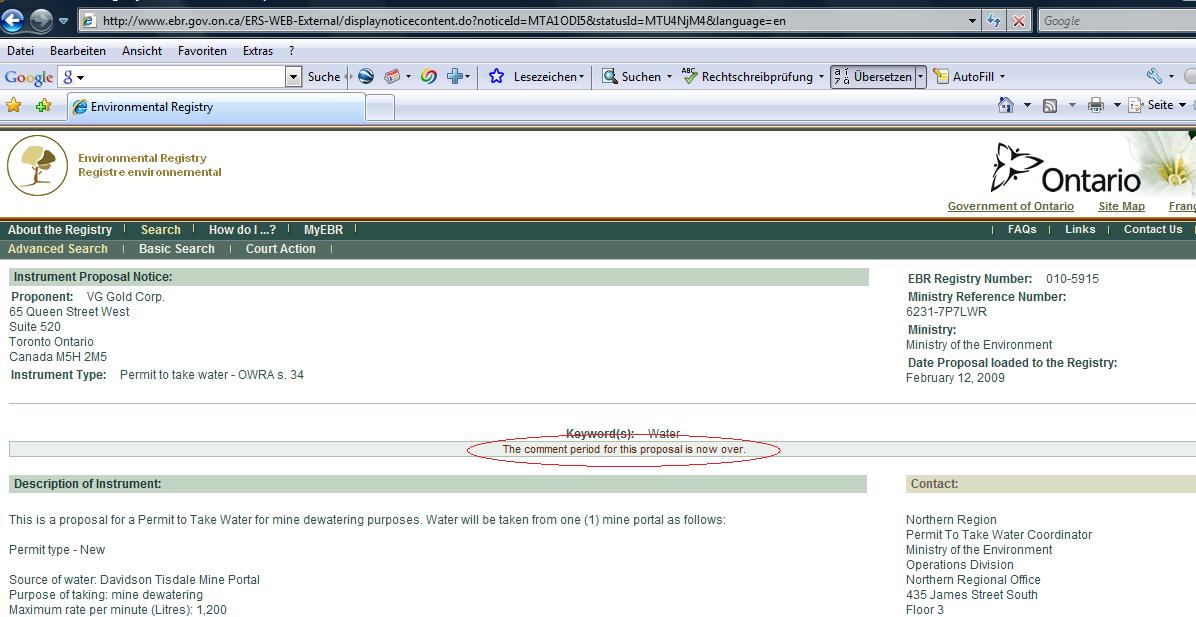Click the MyEBR nav item
The width and height of the screenshot is (1196, 617).
323,230
